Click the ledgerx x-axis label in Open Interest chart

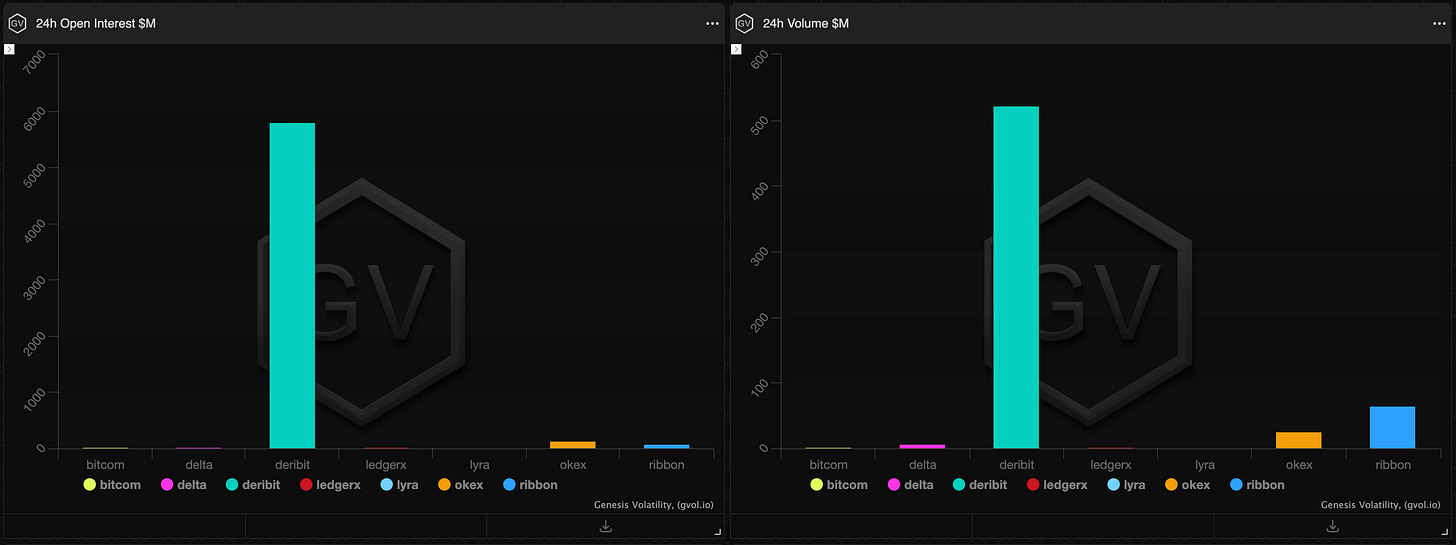coord(385,465)
